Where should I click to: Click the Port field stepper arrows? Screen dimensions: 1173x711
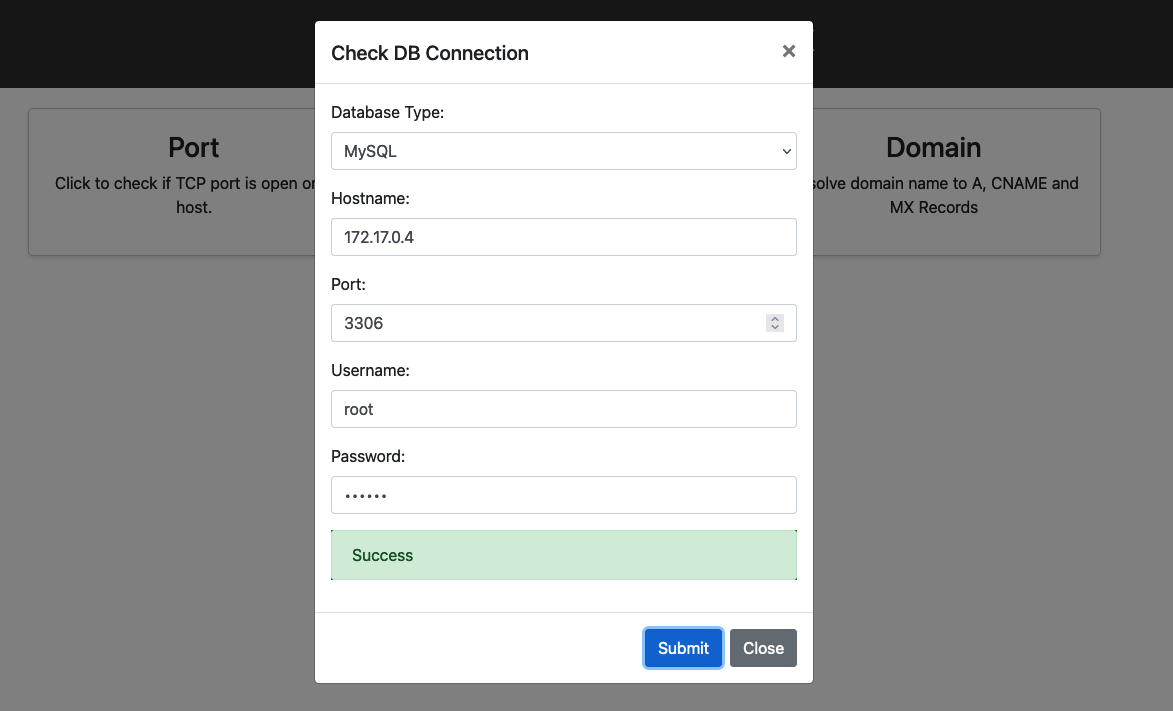[775, 323]
